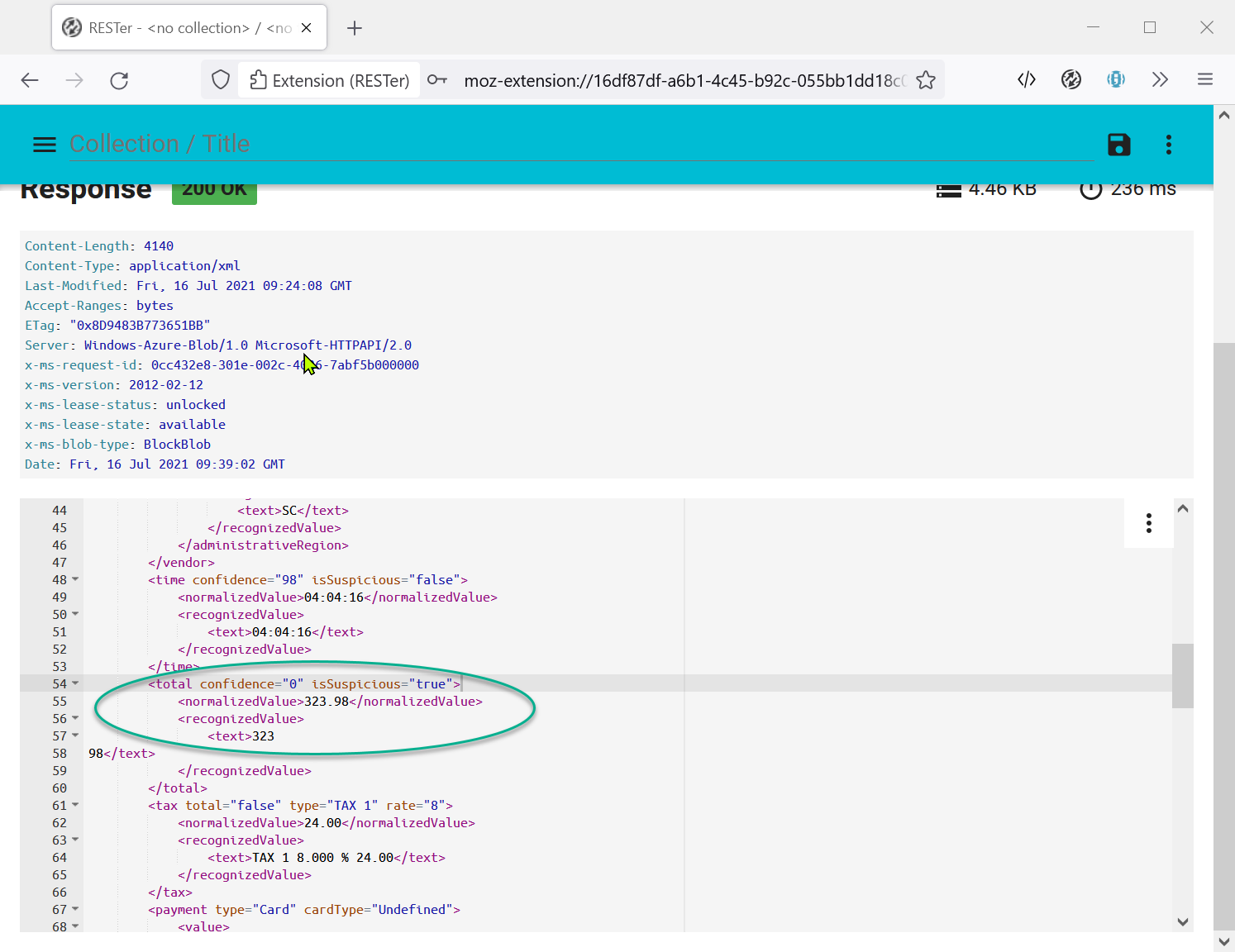
Task: Click the shield tracking protection icon
Action: click(220, 80)
